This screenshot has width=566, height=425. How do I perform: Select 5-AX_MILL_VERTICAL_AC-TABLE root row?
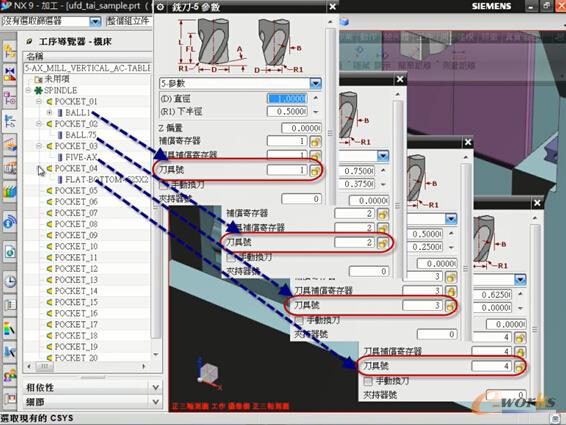(88, 68)
